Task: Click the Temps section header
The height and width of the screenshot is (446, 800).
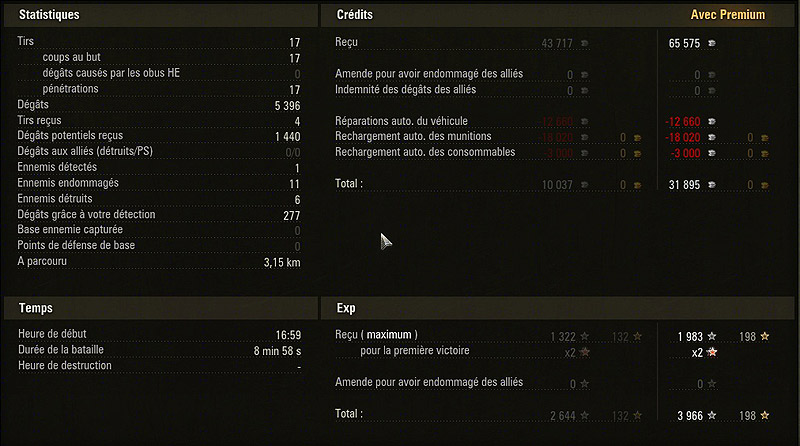Action: [36, 308]
